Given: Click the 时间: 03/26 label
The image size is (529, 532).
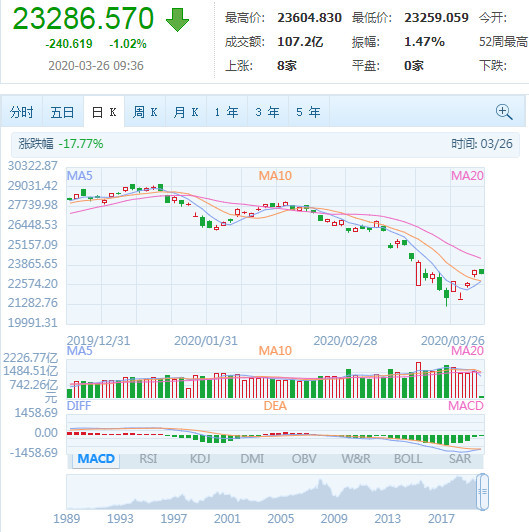Looking at the screenshot, I should pos(482,144).
